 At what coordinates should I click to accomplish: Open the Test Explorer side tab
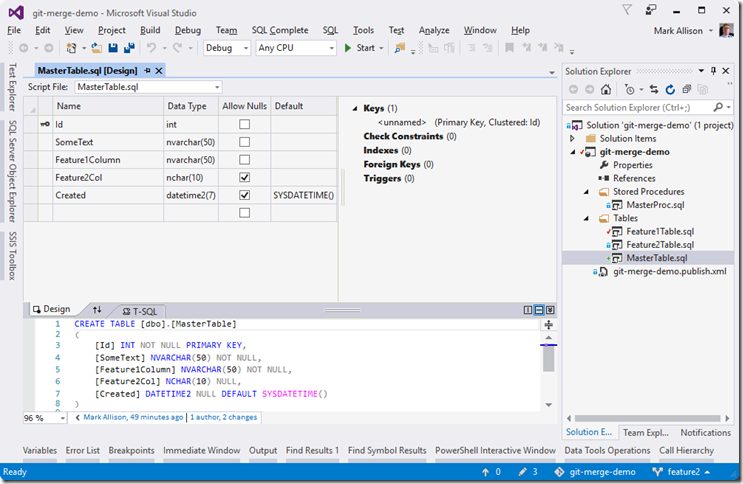tap(12, 86)
